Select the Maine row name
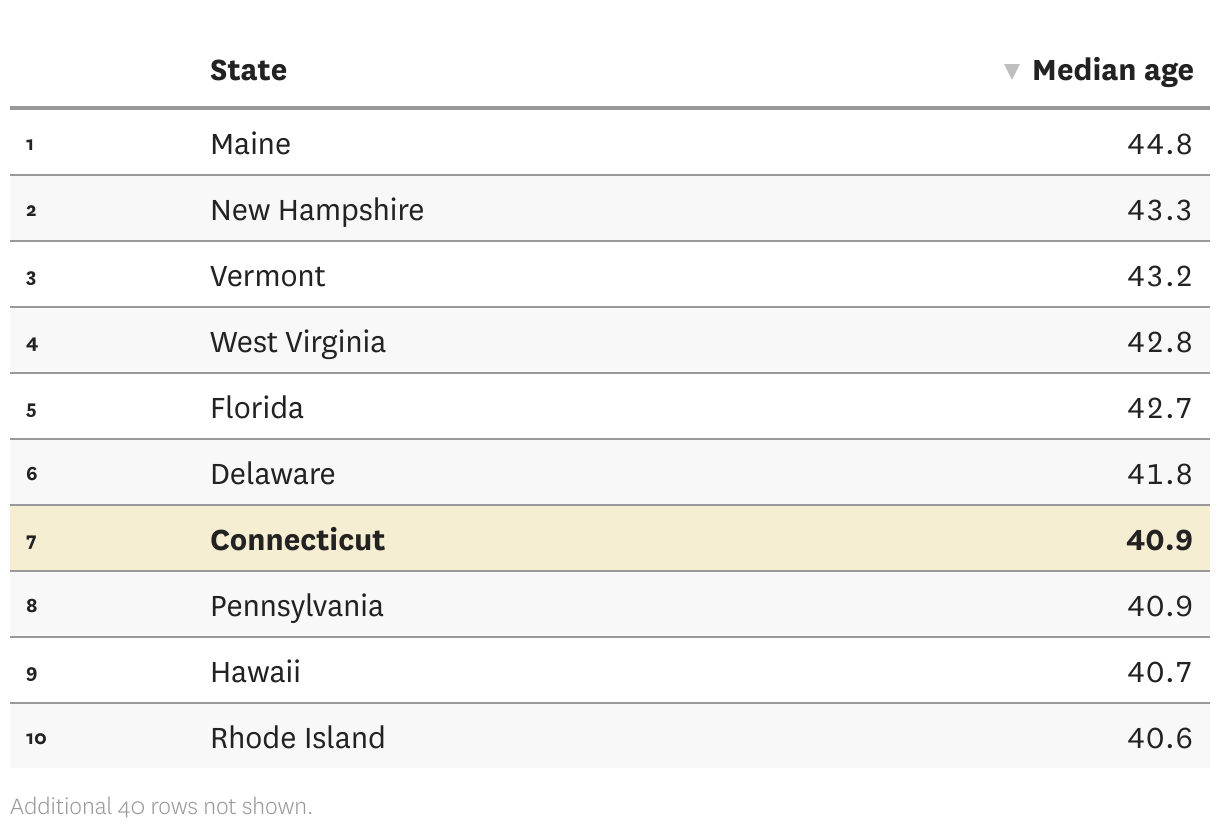The height and width of the screenshot is (830, 1220). point(250,144)
